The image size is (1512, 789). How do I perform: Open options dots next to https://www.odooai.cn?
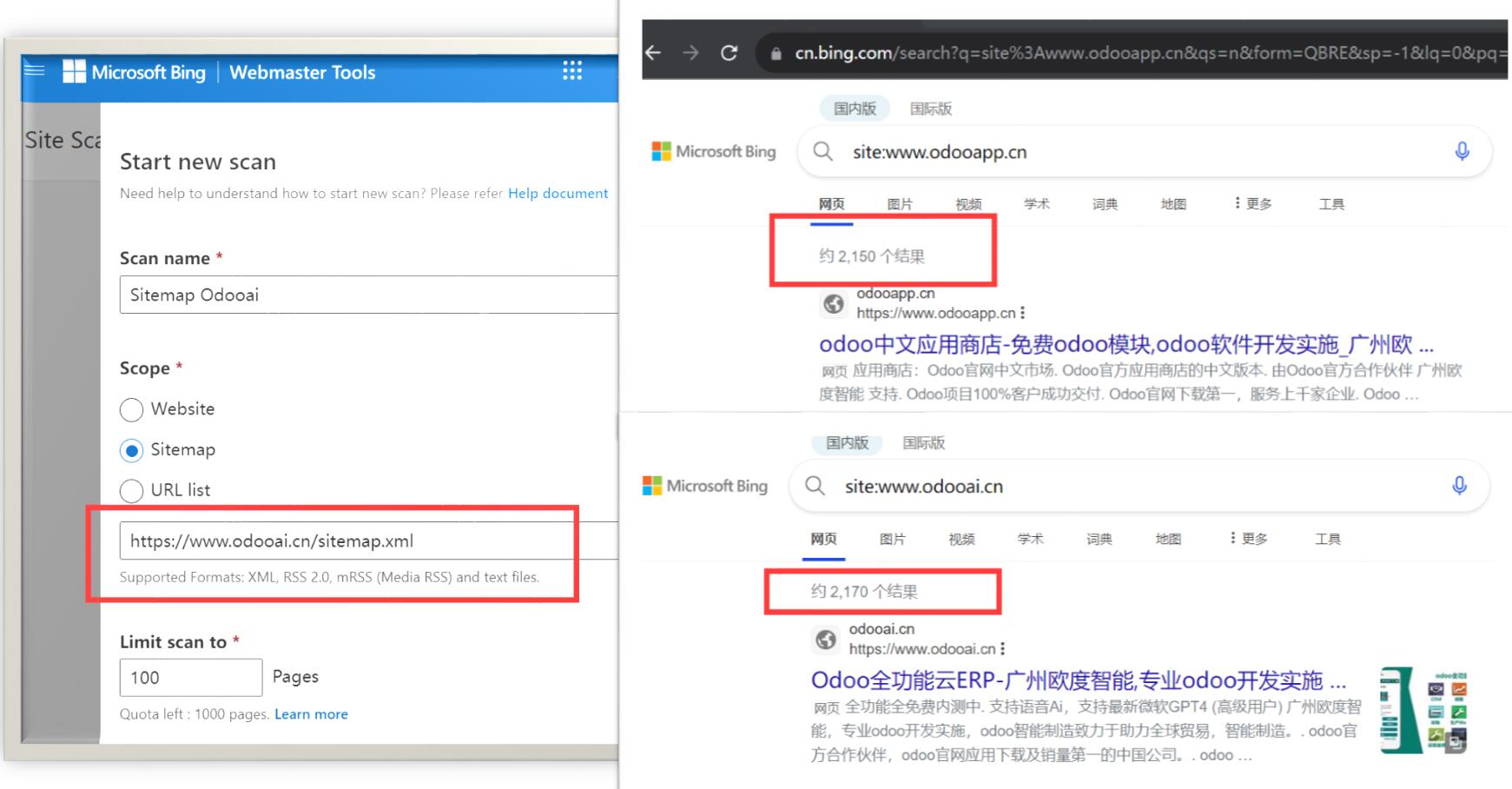(x=1002, y=649)
